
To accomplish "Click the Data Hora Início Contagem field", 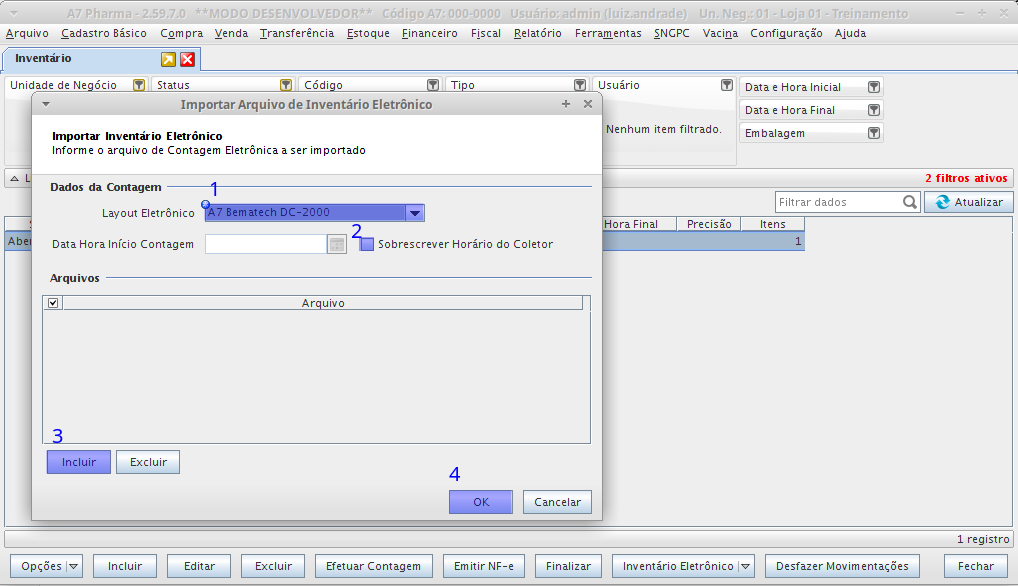I will (266, 244).
